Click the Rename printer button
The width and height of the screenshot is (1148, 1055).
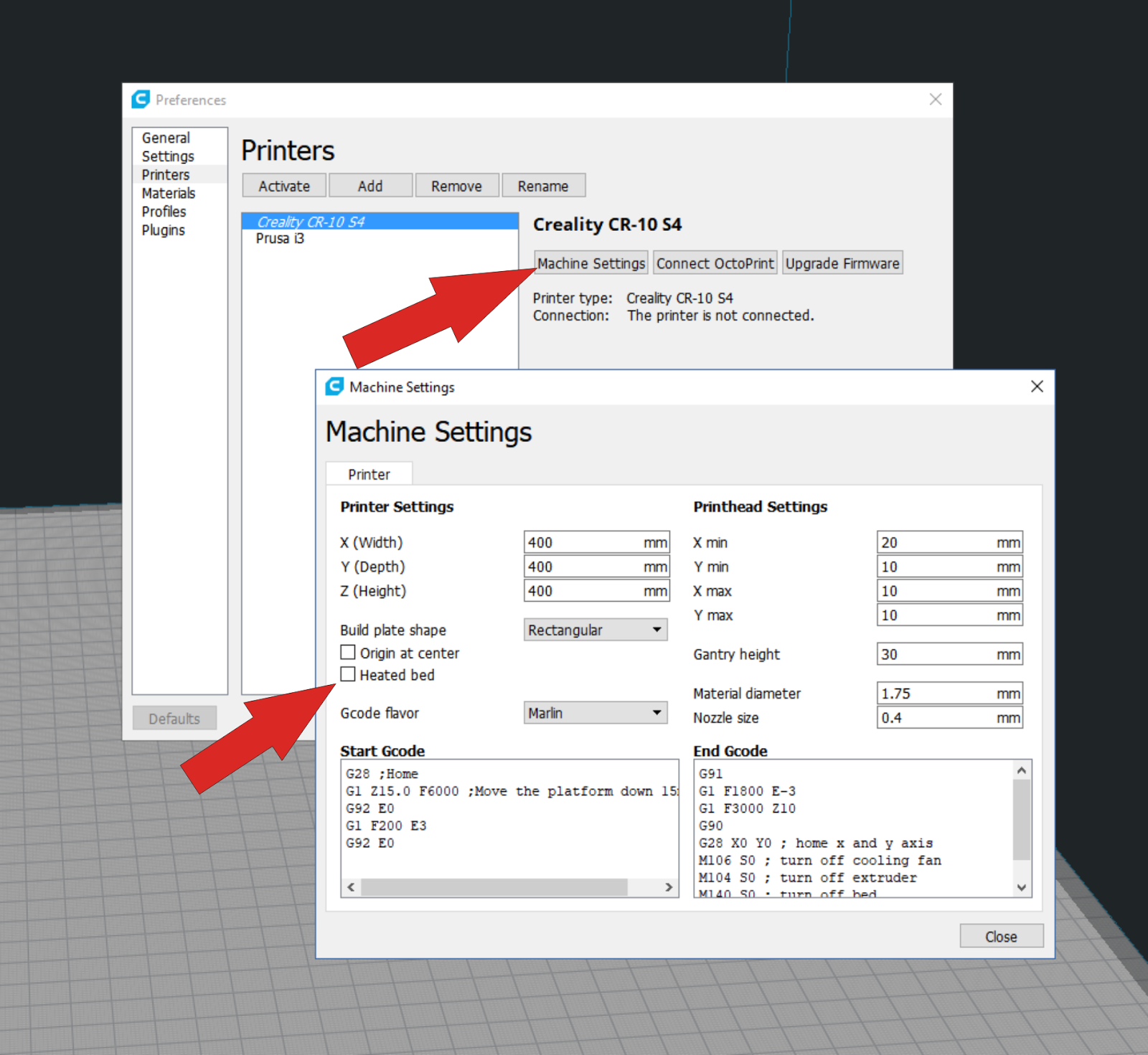click(x=543, y=186)
